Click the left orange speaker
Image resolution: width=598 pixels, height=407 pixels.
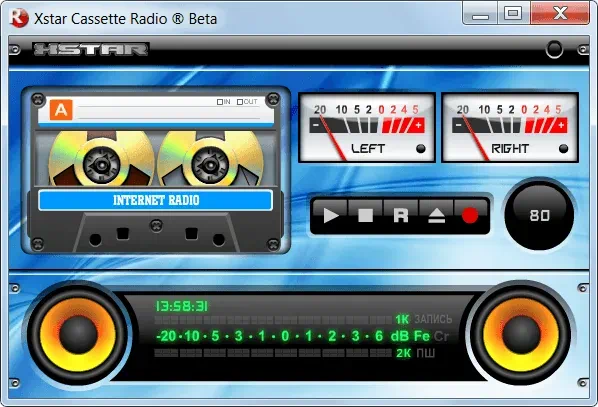[78, 335]
